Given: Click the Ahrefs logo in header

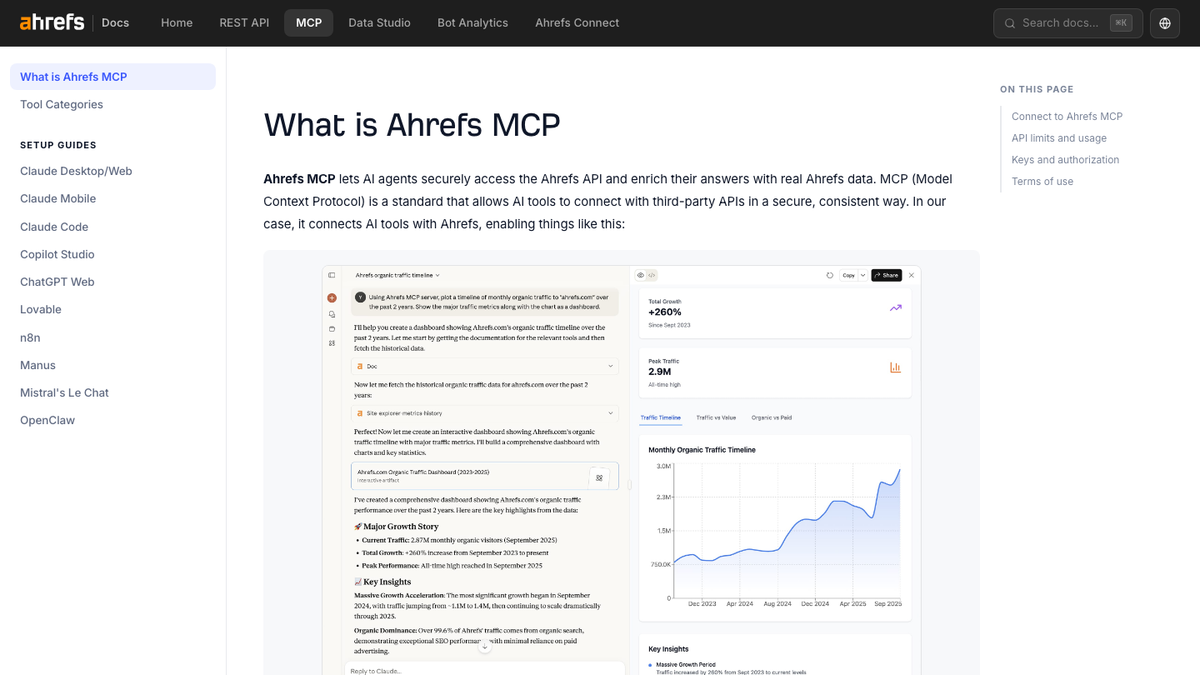Looking at the screenshot, I should [x=52, y=22].
